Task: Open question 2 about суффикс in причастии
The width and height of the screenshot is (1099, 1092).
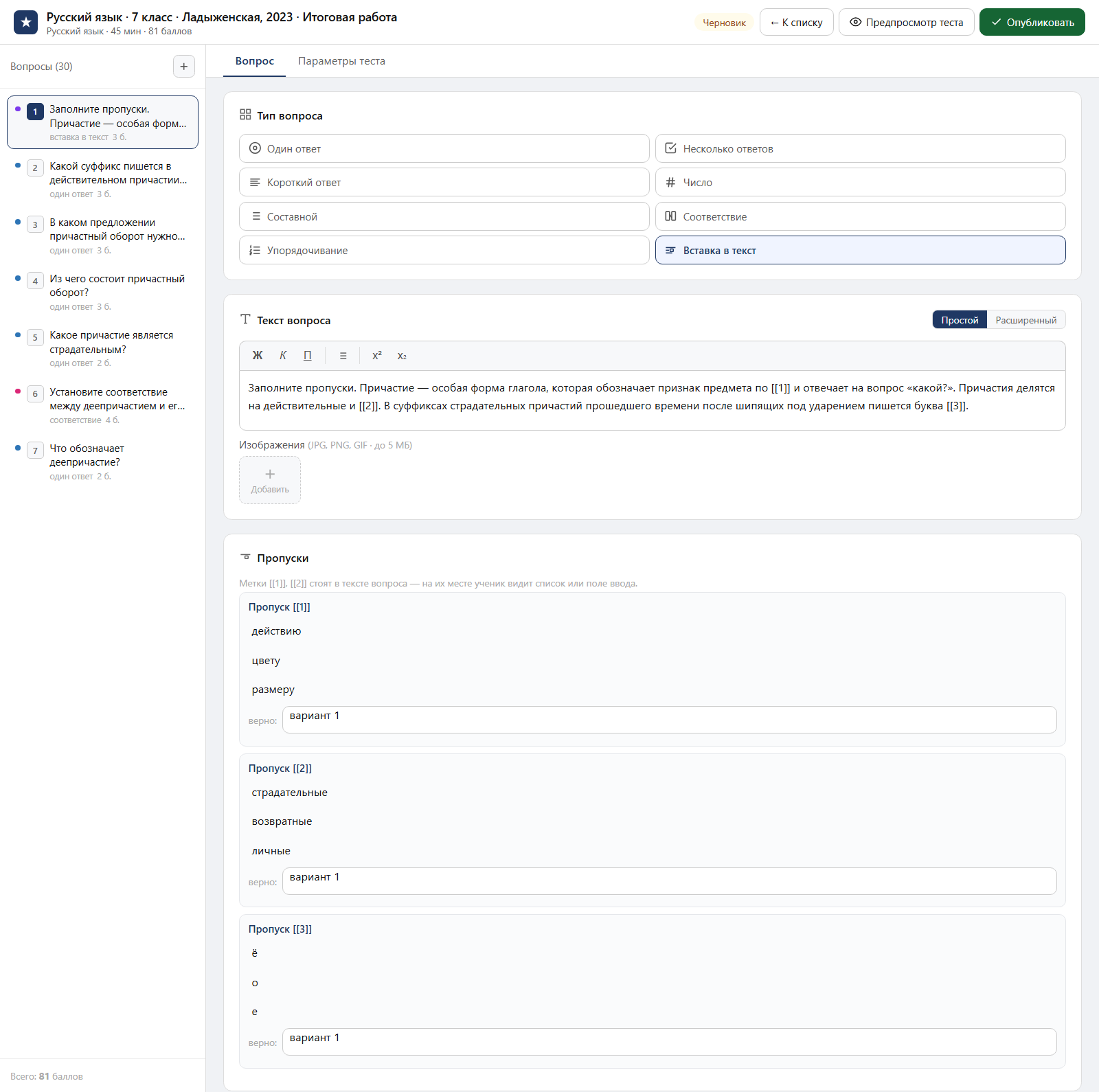Action: pyautogui.click(x=102, y=179)
